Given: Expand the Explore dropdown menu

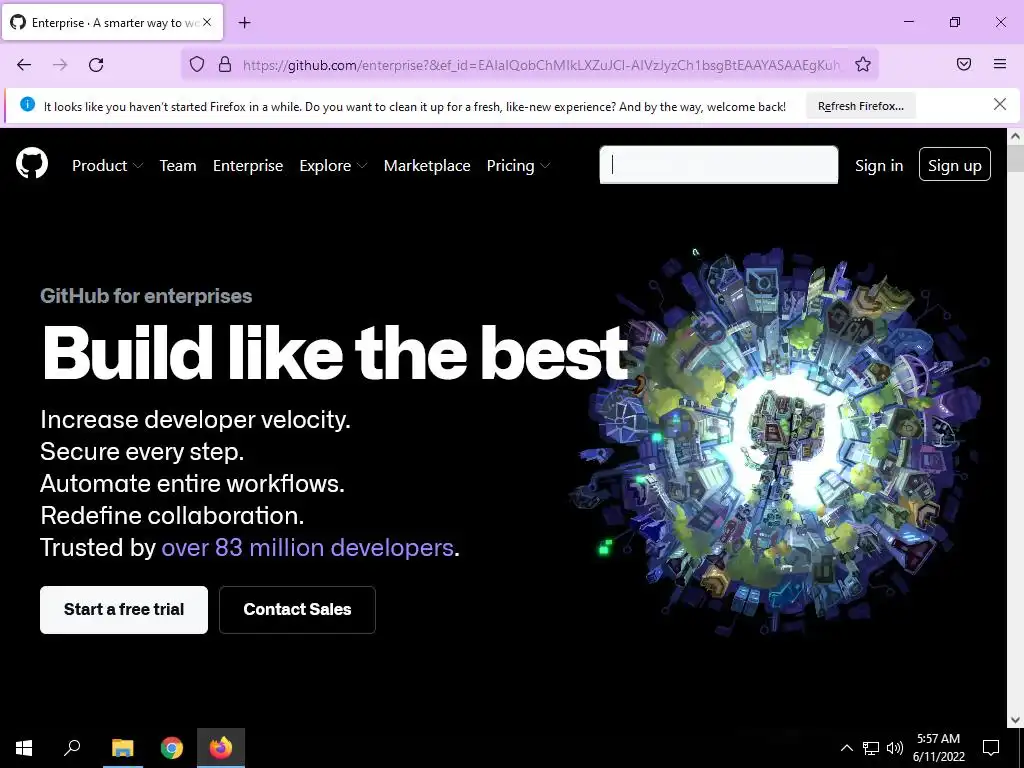Looking at the screenshot, I should (333, 166).
